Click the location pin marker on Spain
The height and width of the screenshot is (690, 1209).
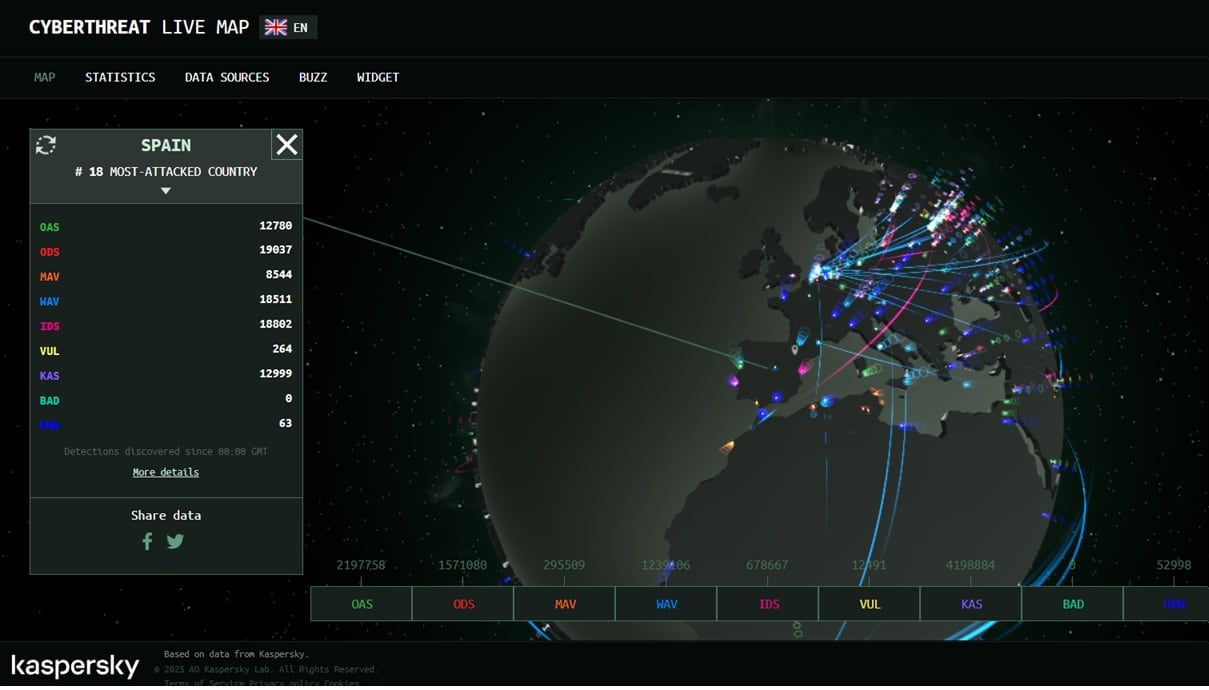795,350
